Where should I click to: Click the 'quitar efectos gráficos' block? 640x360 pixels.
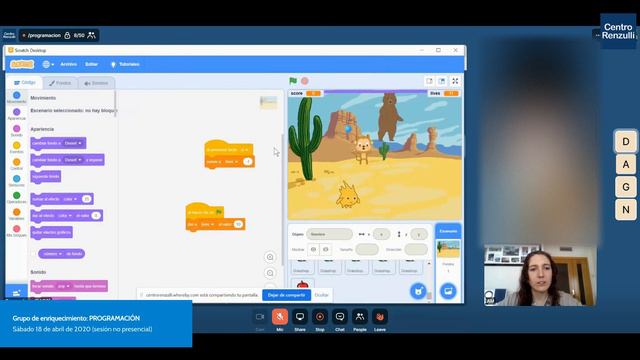[x=51, y=232]
